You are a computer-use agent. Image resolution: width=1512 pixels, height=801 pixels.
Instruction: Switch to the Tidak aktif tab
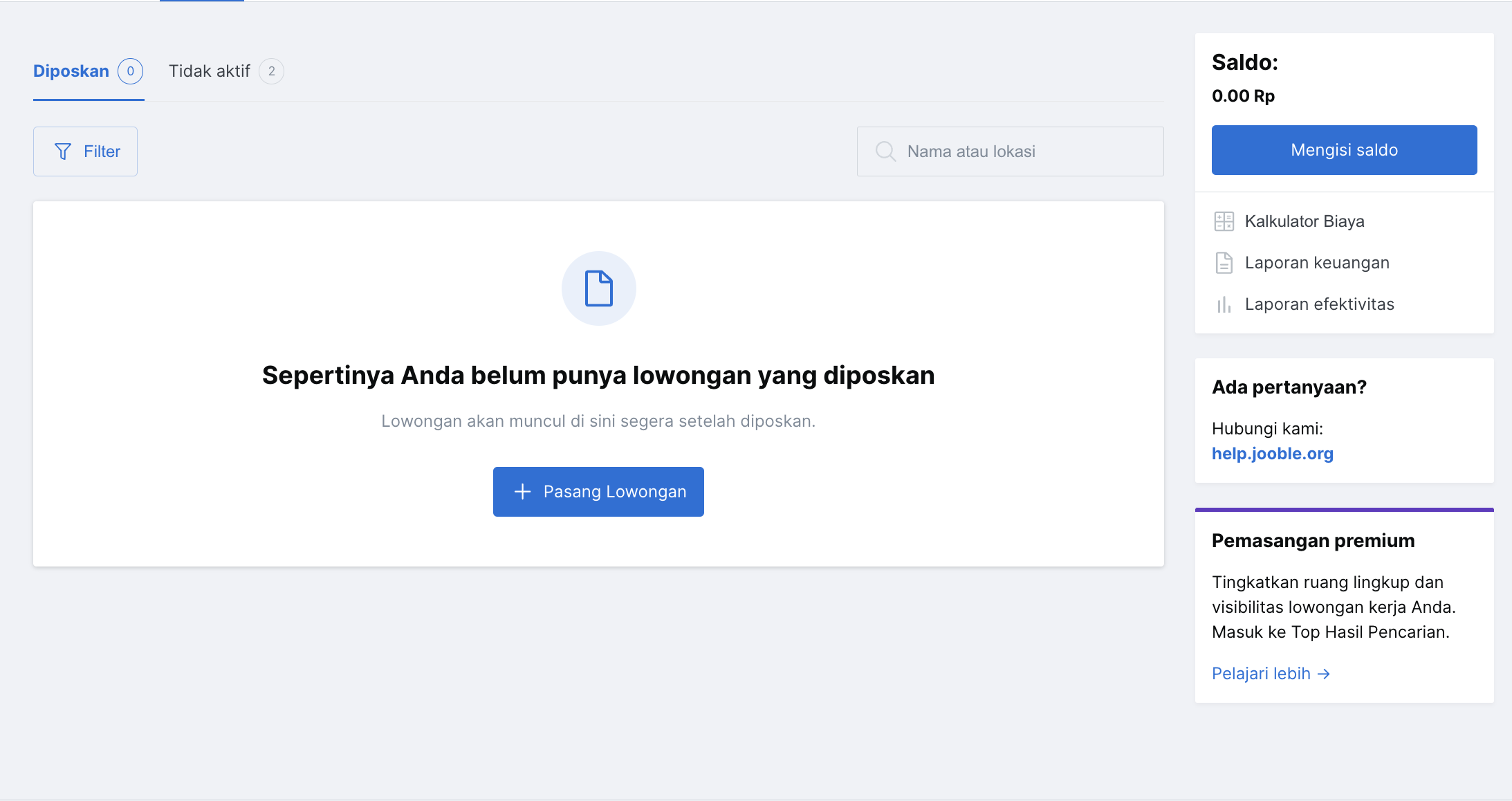click(x=210, y=71)
